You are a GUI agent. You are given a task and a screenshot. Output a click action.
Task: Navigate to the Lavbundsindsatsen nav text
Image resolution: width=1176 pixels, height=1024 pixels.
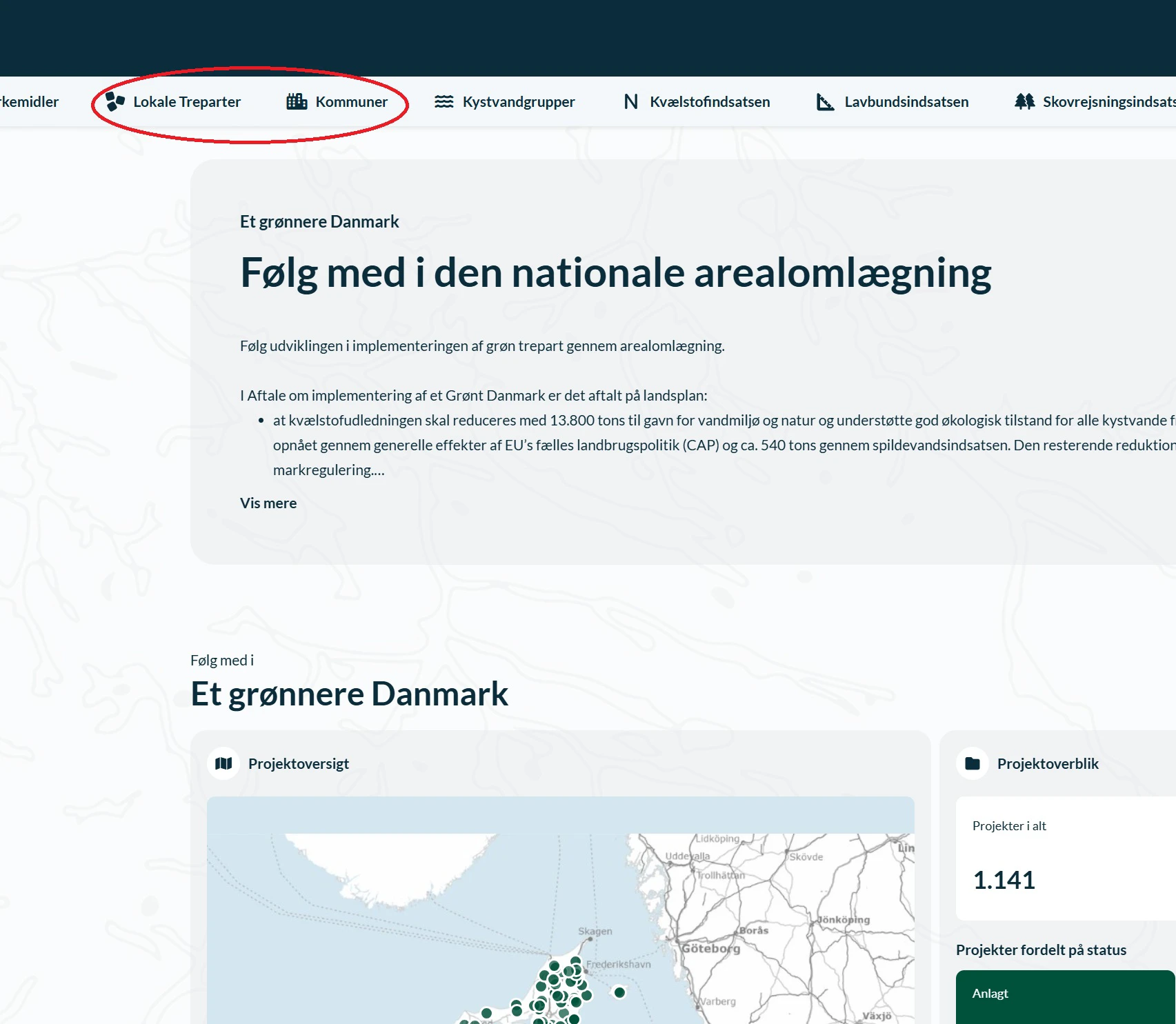click(906, 102)
